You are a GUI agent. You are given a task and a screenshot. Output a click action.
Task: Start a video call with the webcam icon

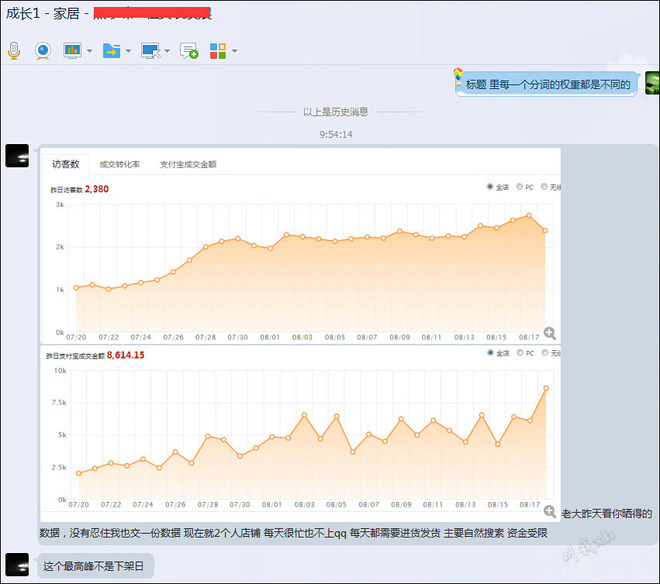coord(43,51)
